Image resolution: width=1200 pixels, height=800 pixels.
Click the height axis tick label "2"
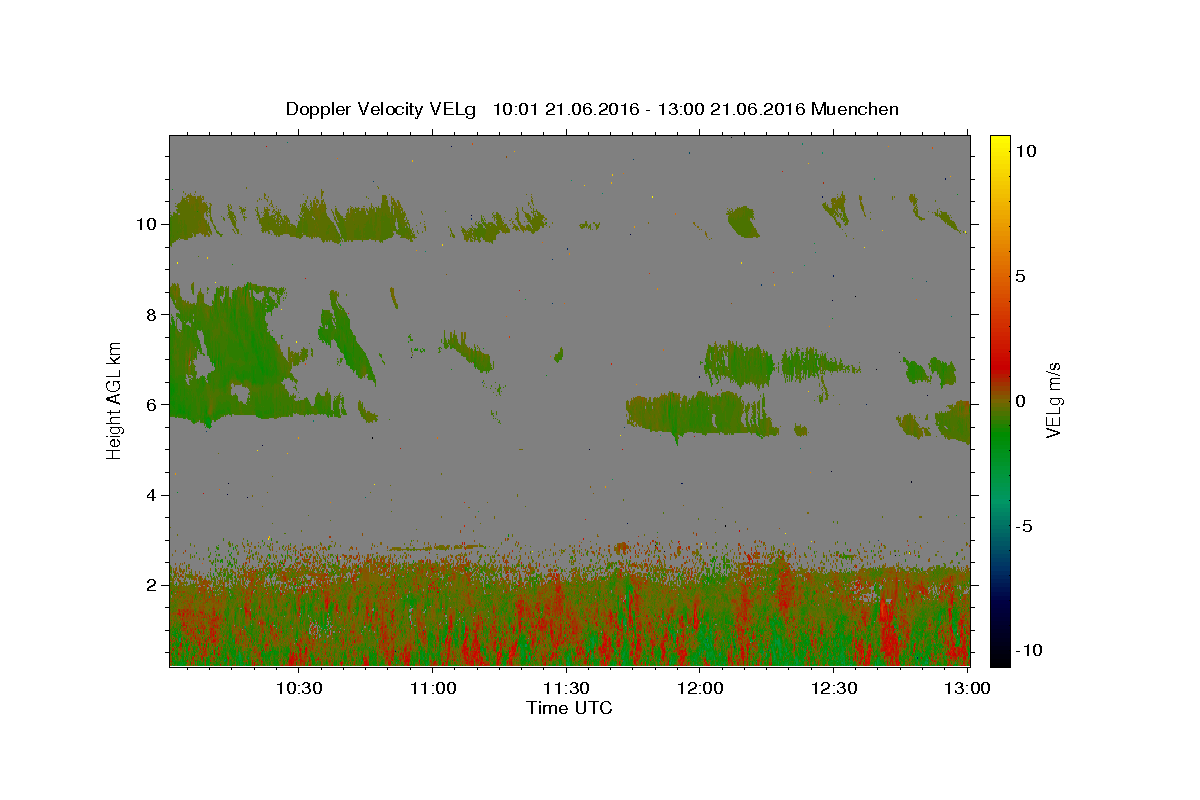(x=151, y=585)
